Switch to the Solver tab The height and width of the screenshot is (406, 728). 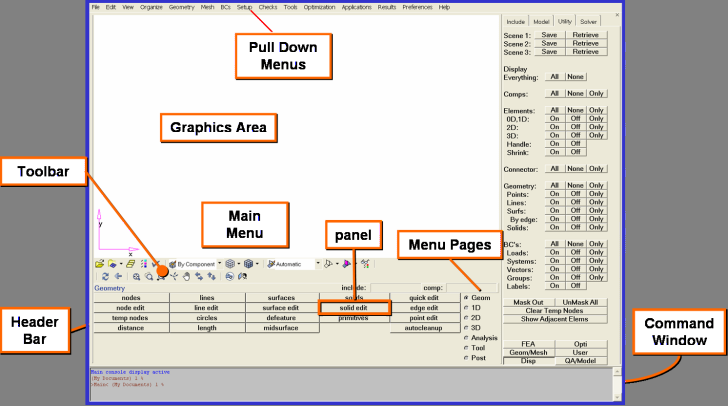[589, 20]
